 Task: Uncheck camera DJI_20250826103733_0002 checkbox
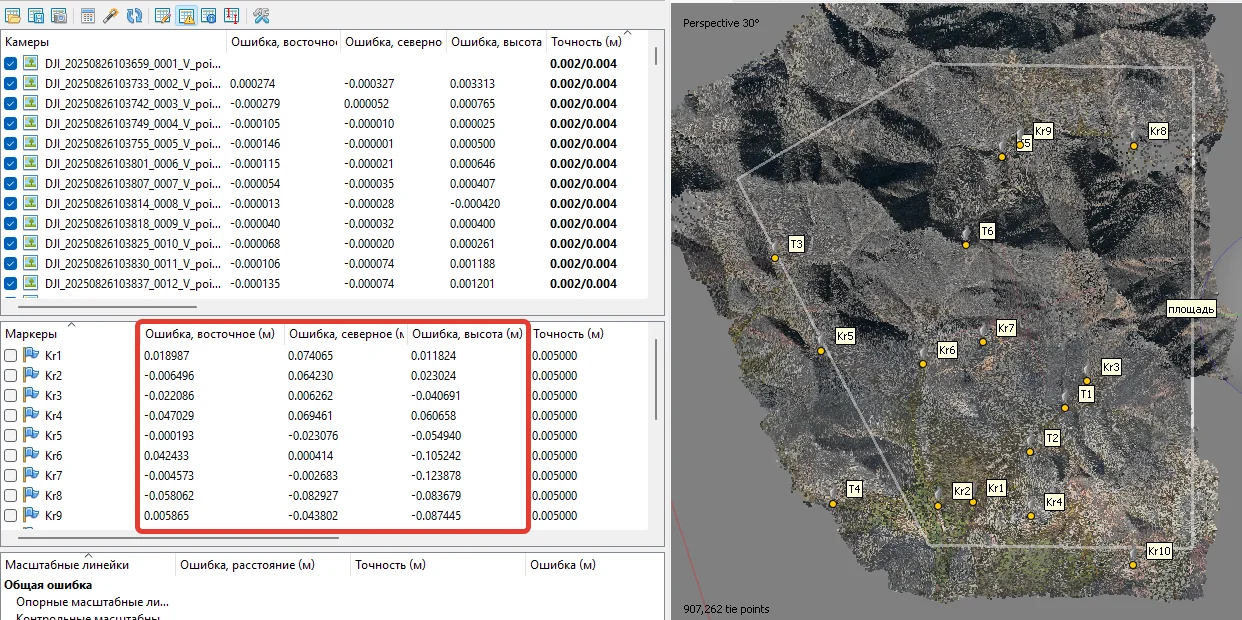click(10, 84)
